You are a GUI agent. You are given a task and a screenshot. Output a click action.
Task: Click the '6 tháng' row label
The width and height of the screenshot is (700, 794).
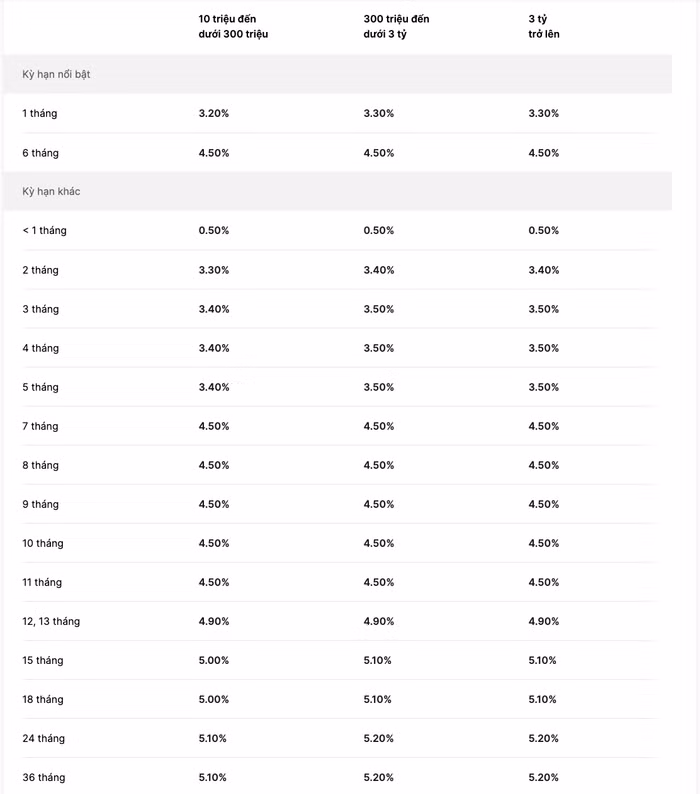click(40, 153)
